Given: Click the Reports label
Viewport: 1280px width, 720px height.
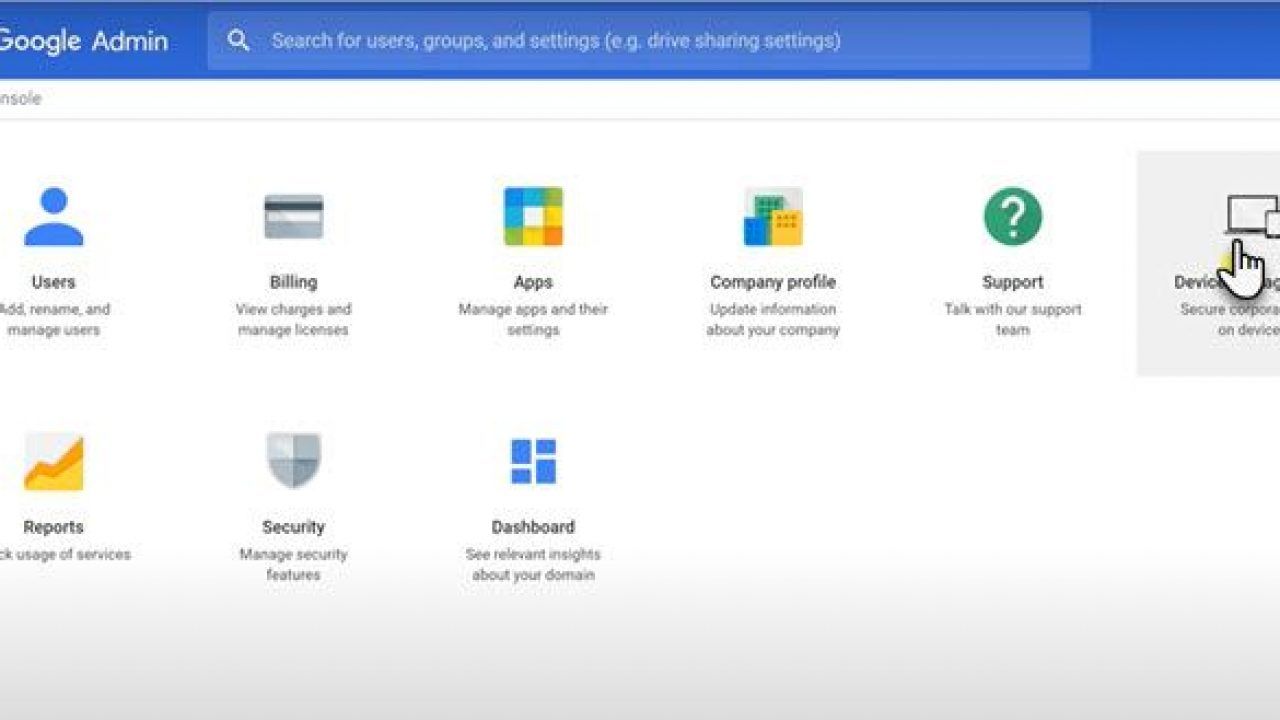Looking at the screenshot, I should click(54, 527).
